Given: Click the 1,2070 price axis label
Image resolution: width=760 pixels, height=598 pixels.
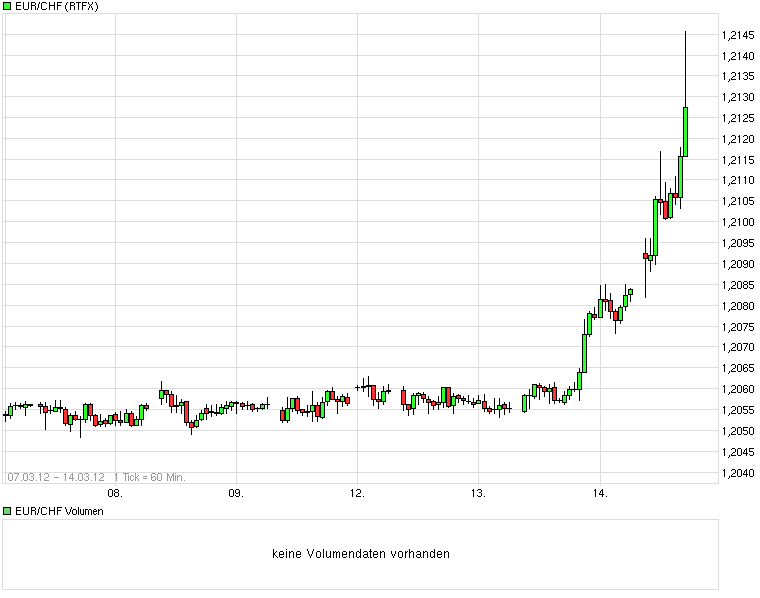Looking at the screenshot, I should [738, 347].
